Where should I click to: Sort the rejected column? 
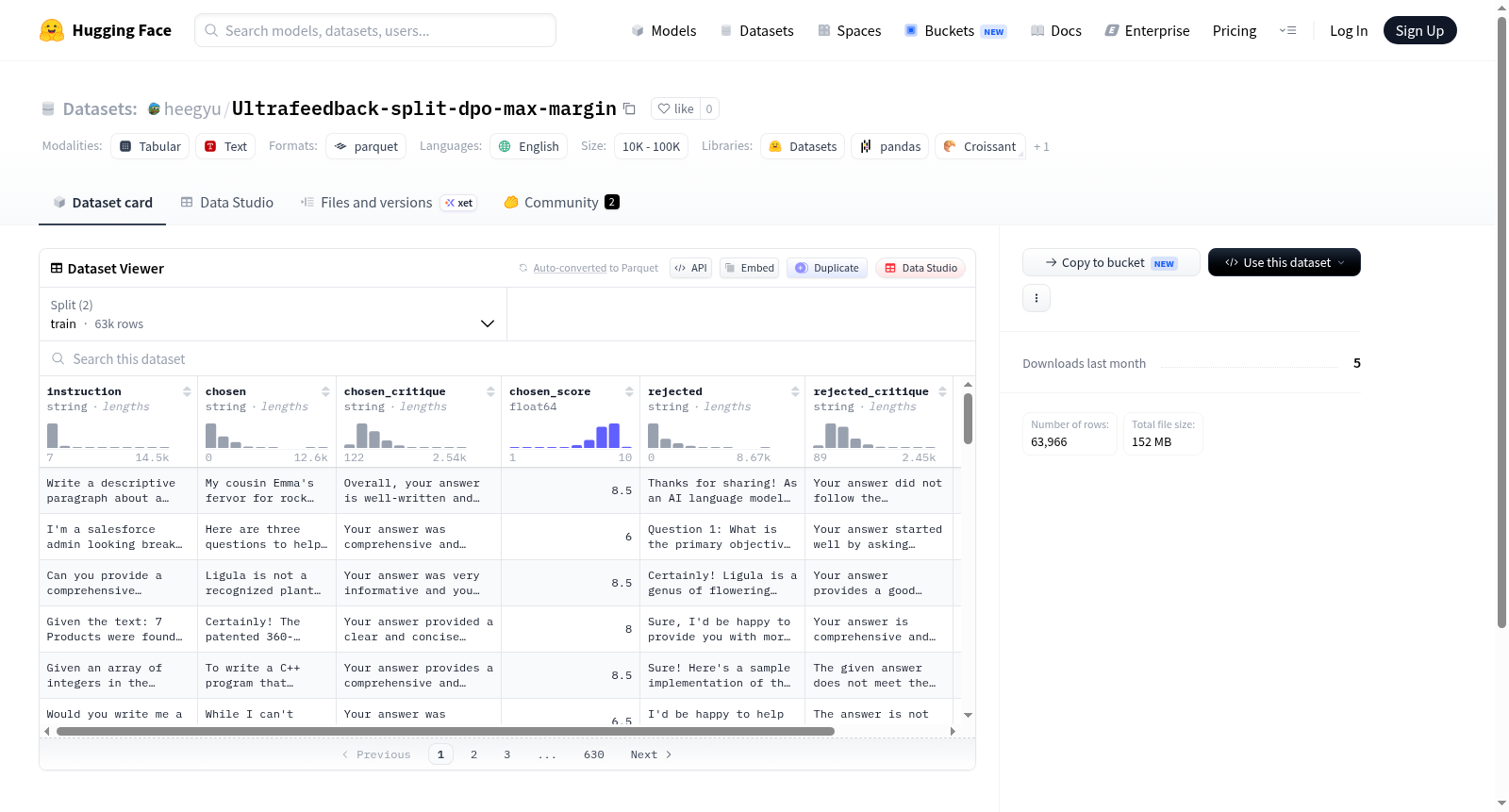pos(795,391)
